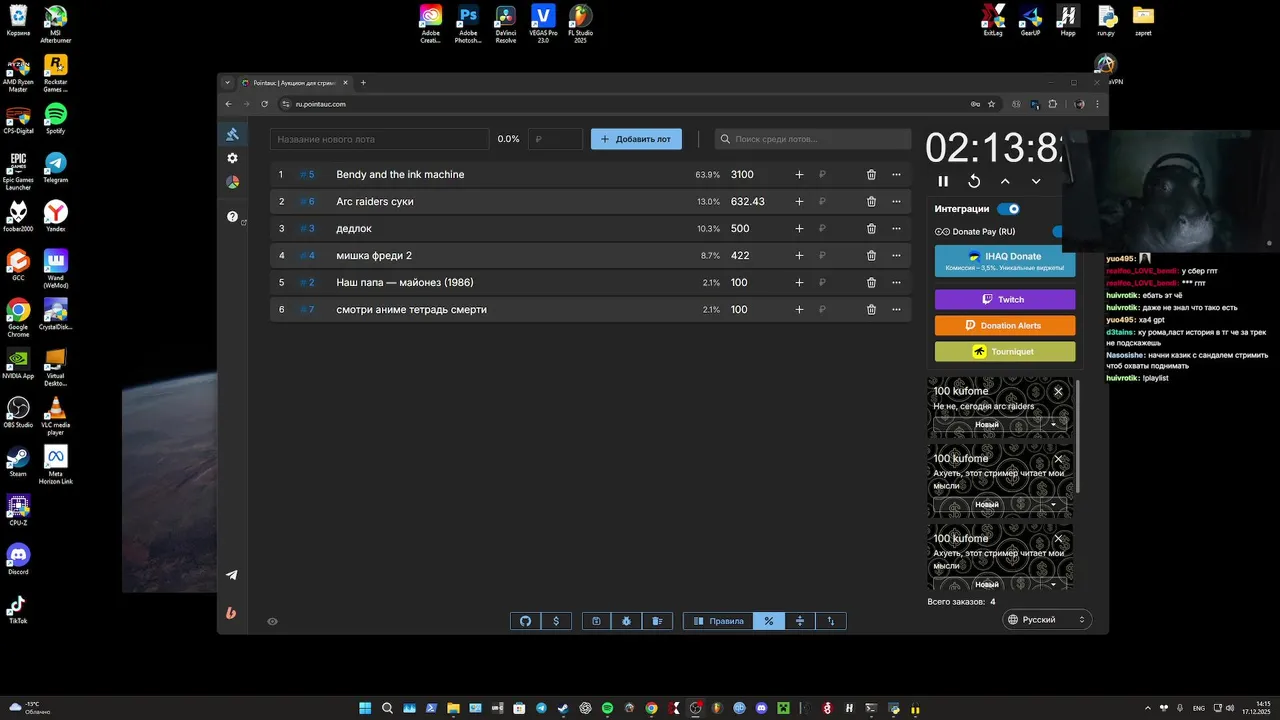Pause the auction timer
This screenshot has width=1280, height=720.
coord(943,181)
